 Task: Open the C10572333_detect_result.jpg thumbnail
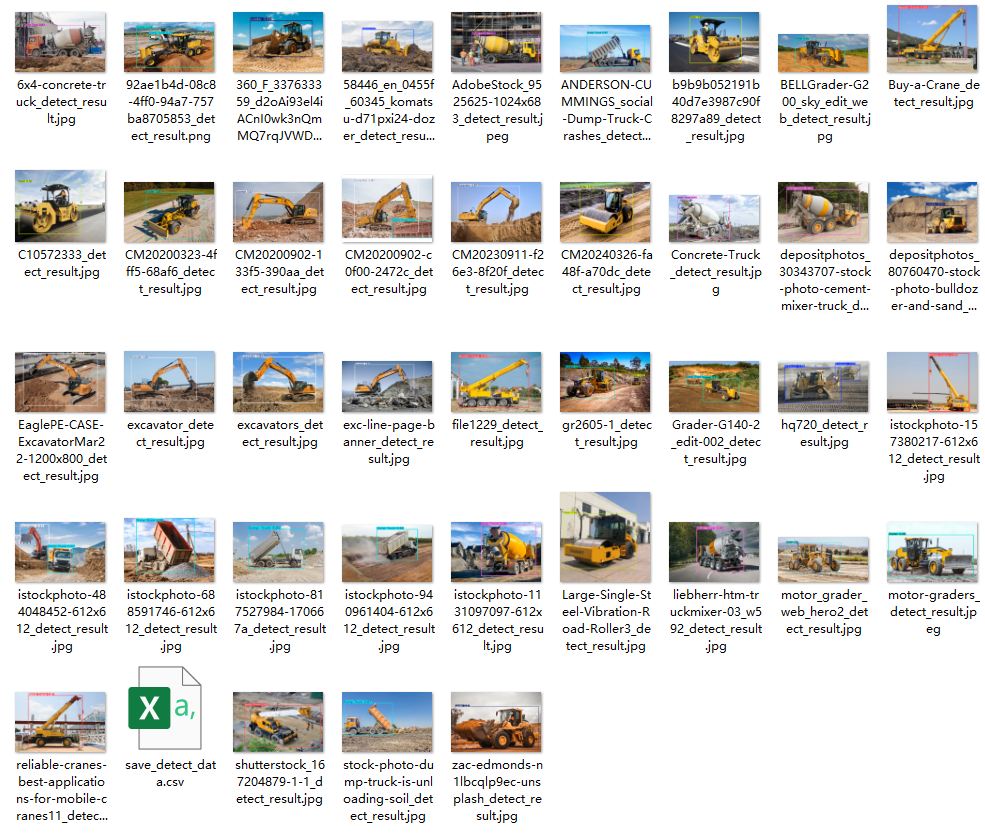(60, 206)
